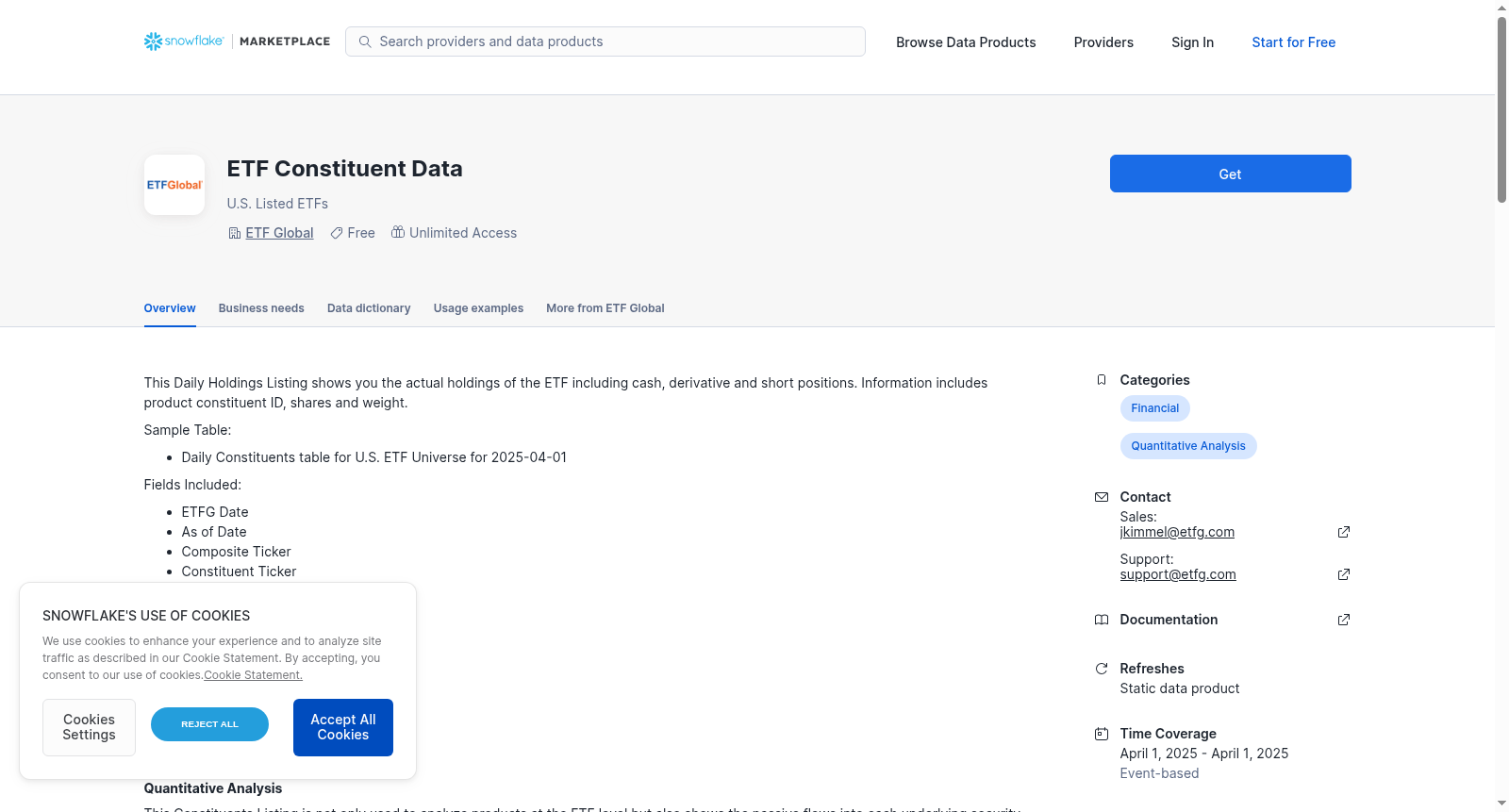This screenshot has height=812, width=1509.
Task: Click the Event-based label
Action: 1159,773
